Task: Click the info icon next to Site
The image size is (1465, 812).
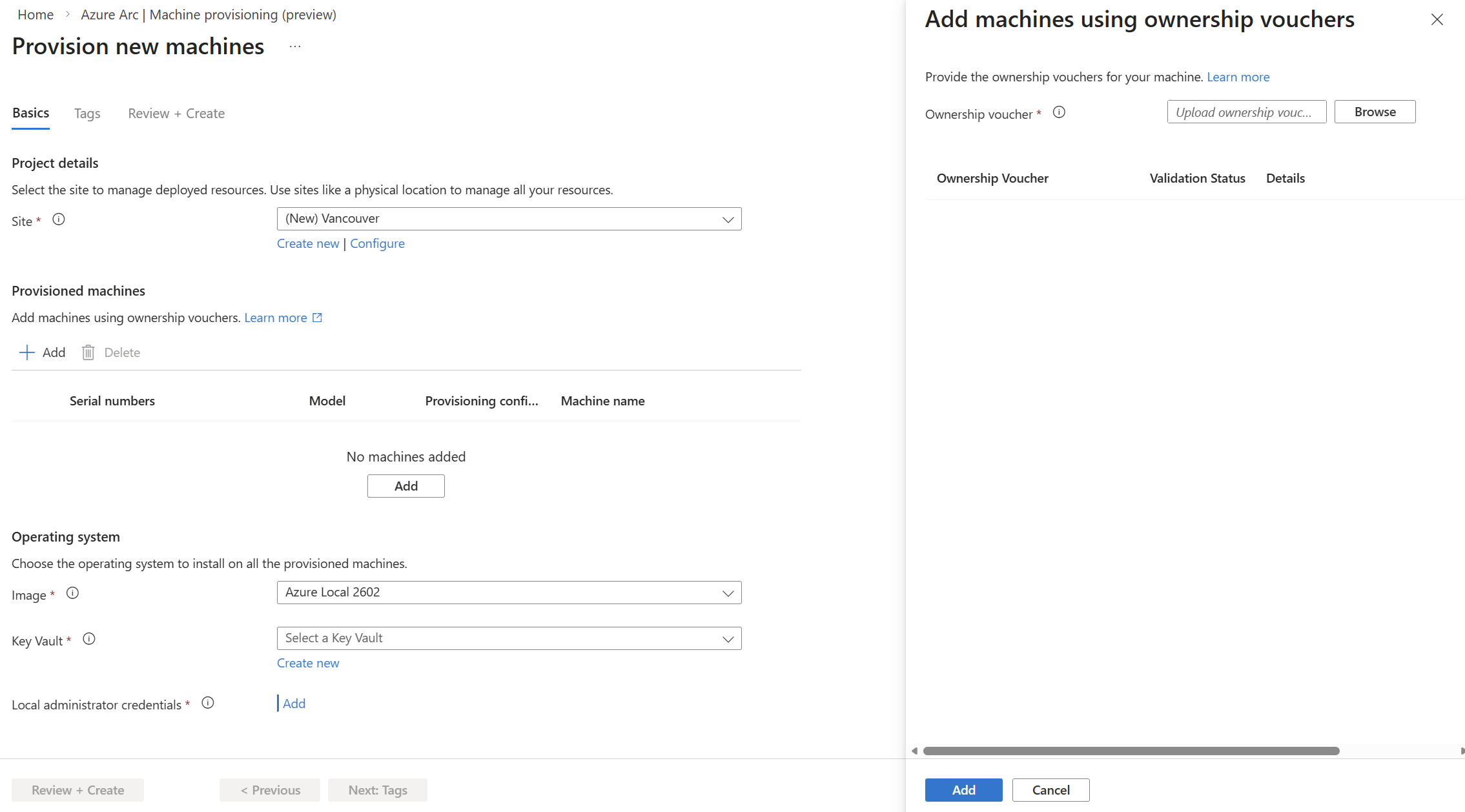Action: (x=59, y=219)
